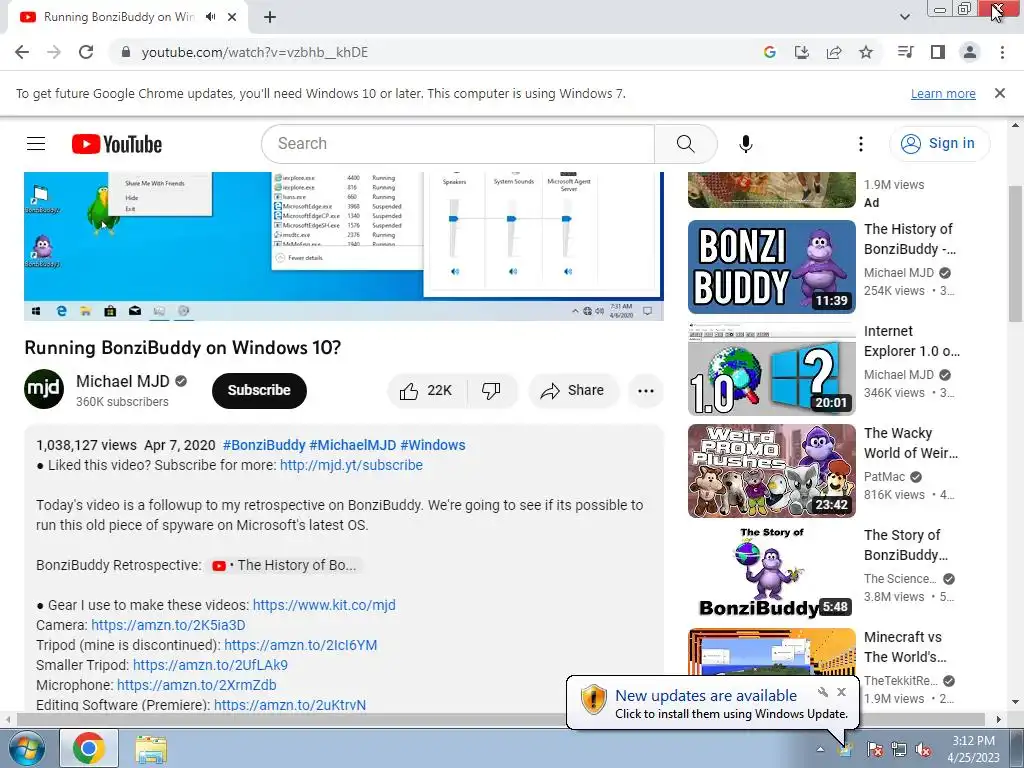Click the Chrome taskbar icon
This screenshot has height=768, width=1024.
coord(89,748)
